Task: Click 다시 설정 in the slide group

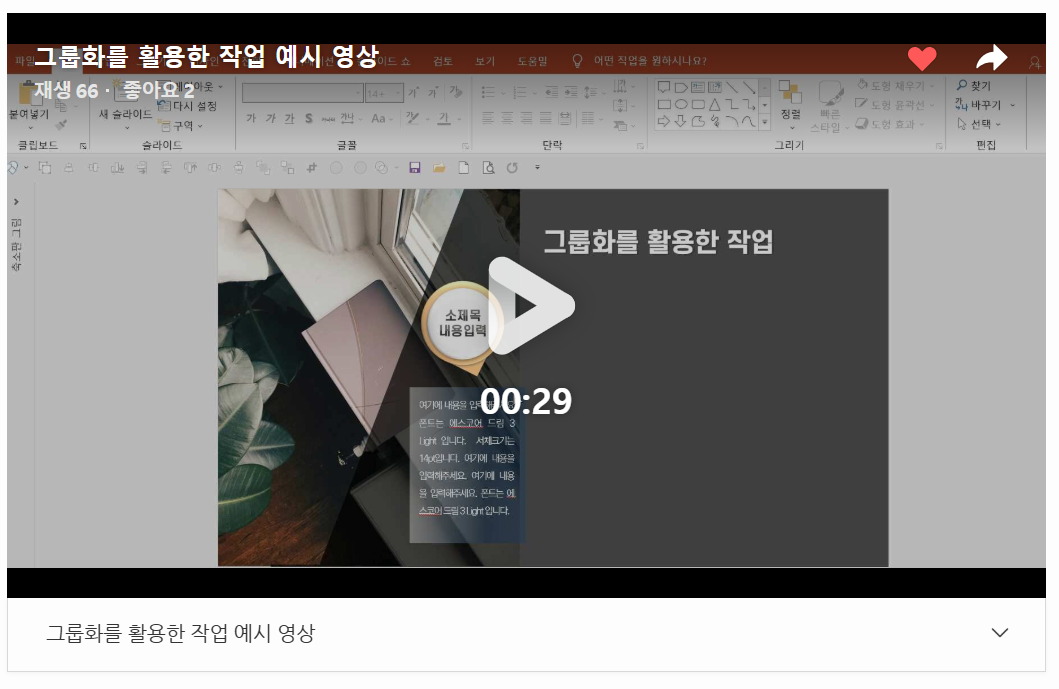Action: [x=188, y=106]
